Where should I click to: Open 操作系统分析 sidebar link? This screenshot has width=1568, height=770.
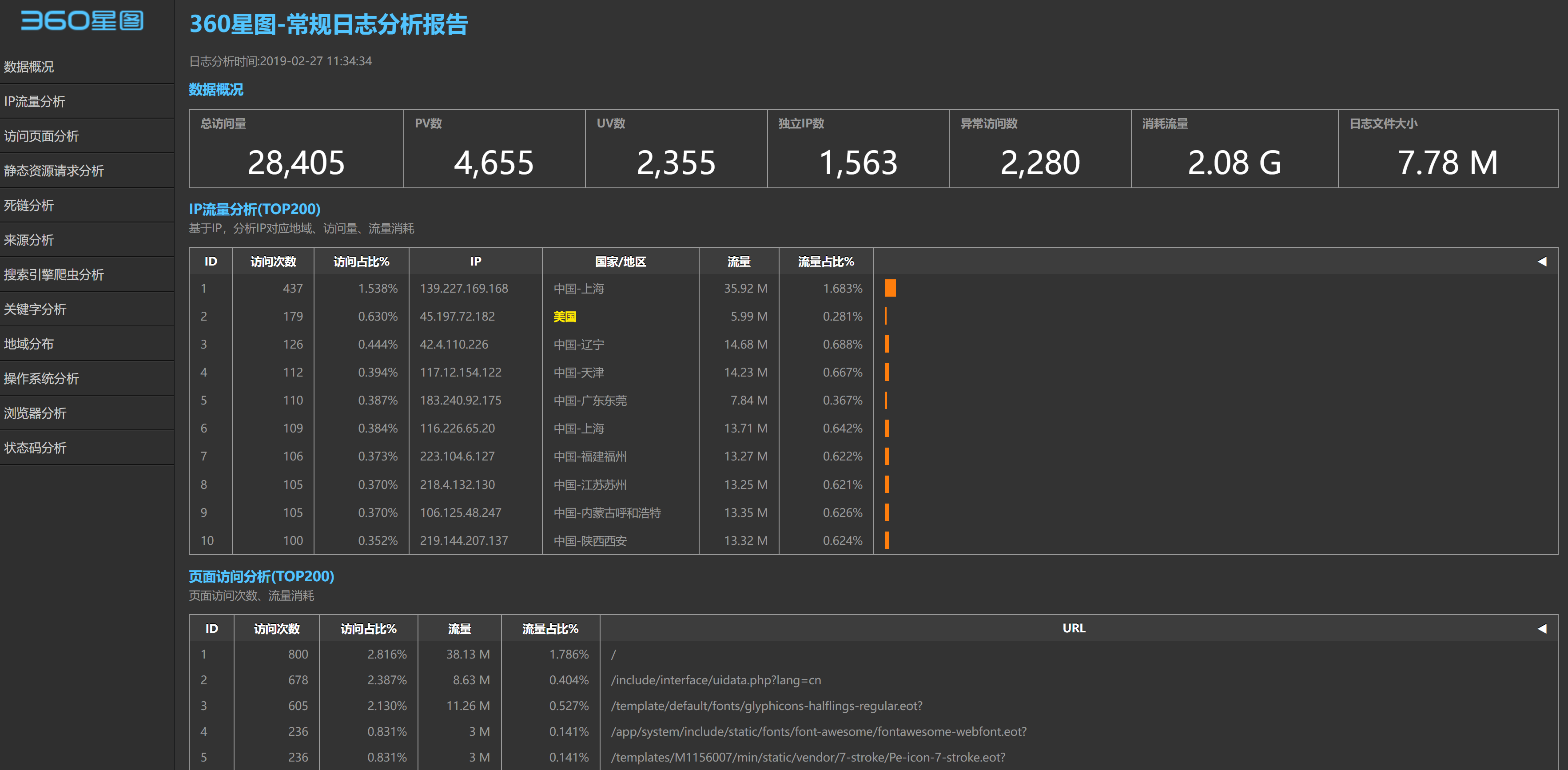(x=87, y=379)
